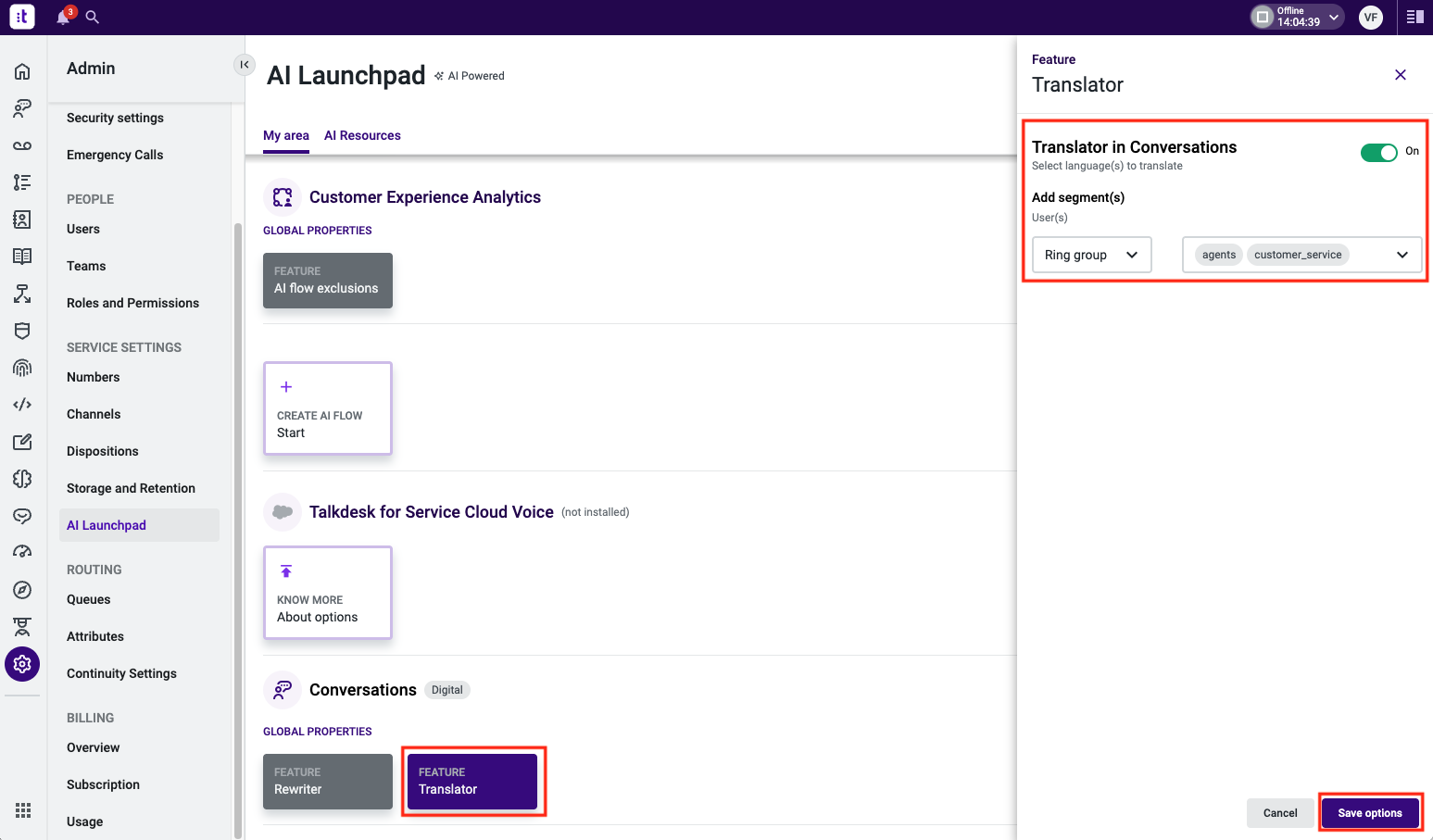1433x840 pixels.
Task: Open the task list icon in sidebar
Action: [22, 182]
